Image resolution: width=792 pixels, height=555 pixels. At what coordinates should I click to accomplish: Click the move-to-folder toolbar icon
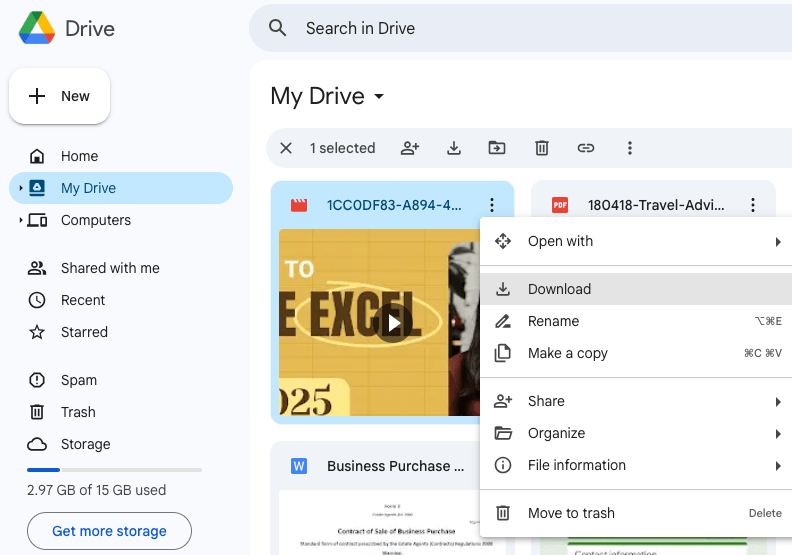pyautogui.click(x=497, y=148)
